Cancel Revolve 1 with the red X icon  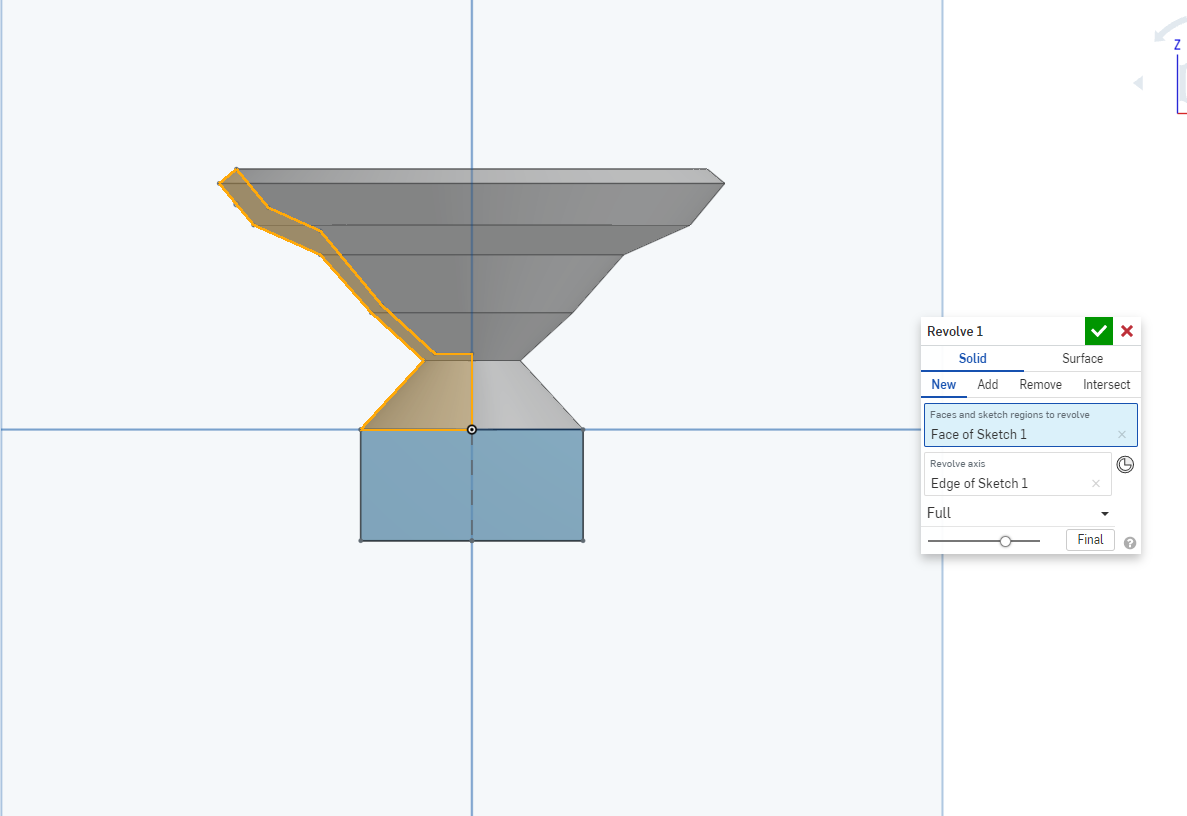[1127, 330]
